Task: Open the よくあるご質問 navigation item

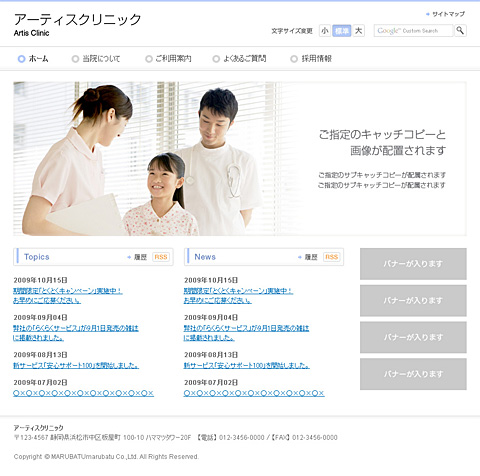Action: click(239, 59)
